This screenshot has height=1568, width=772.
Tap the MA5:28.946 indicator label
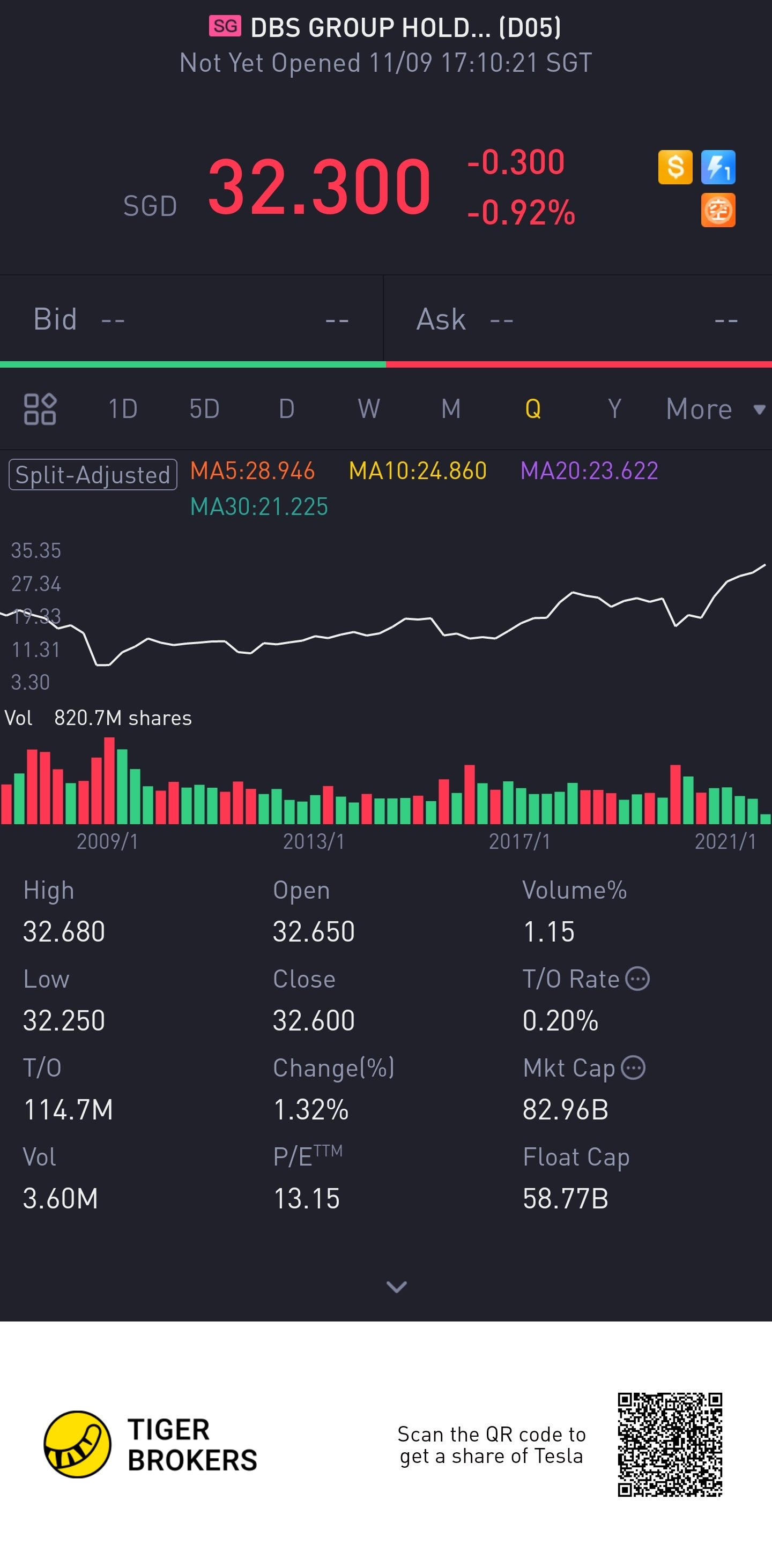(253, 471)
